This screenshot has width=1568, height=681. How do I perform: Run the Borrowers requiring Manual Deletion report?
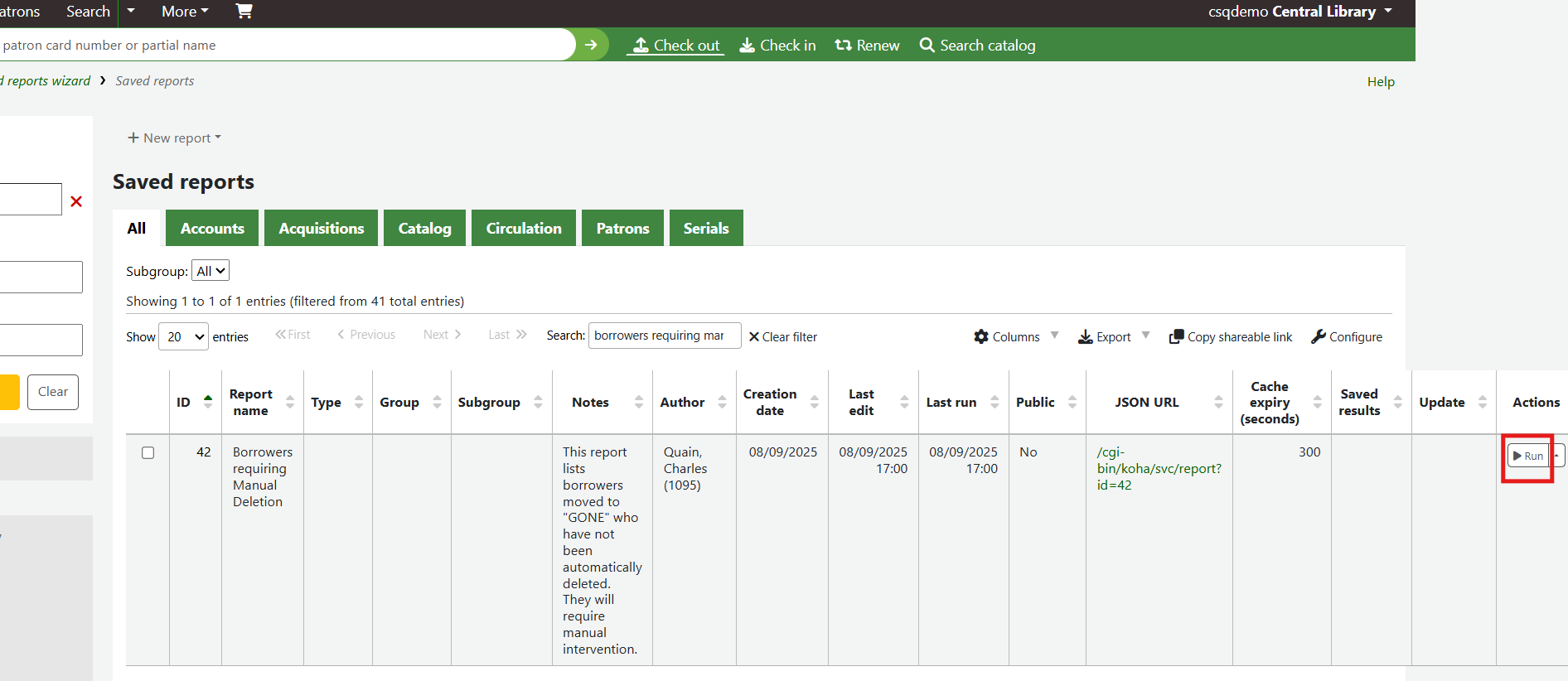1527,456
